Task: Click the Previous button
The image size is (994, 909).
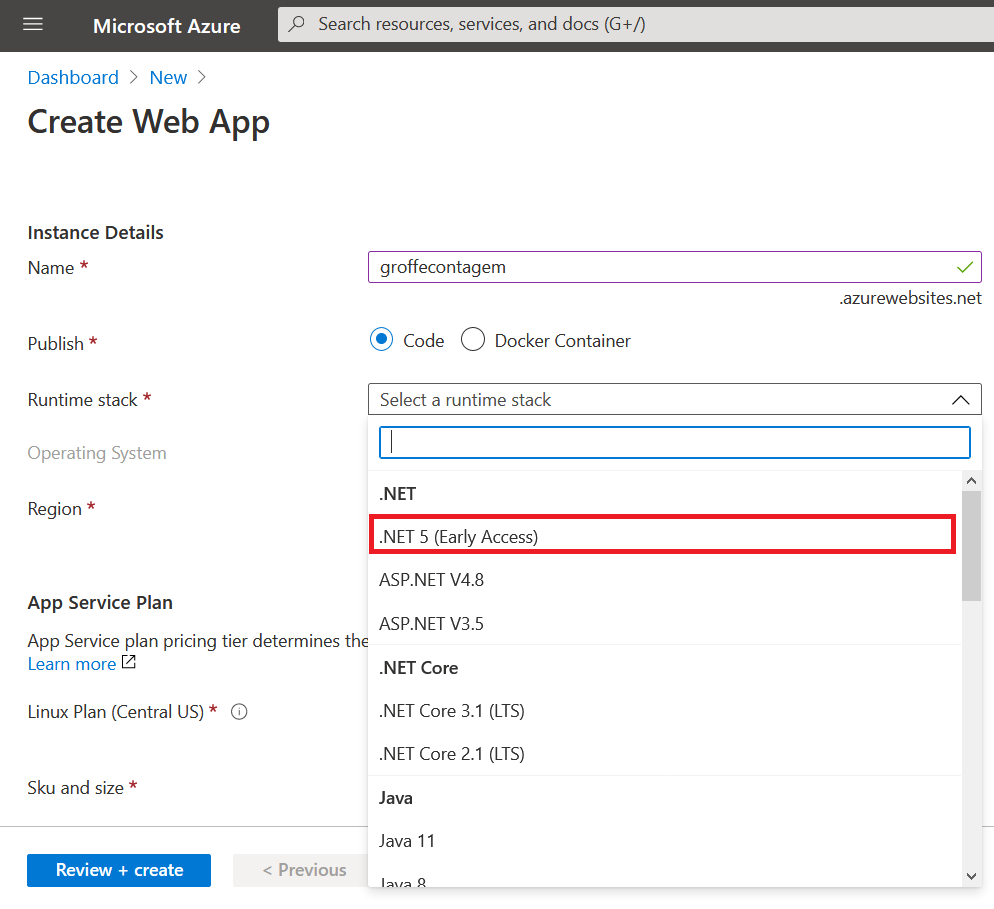Action: (x=303, y=870)
